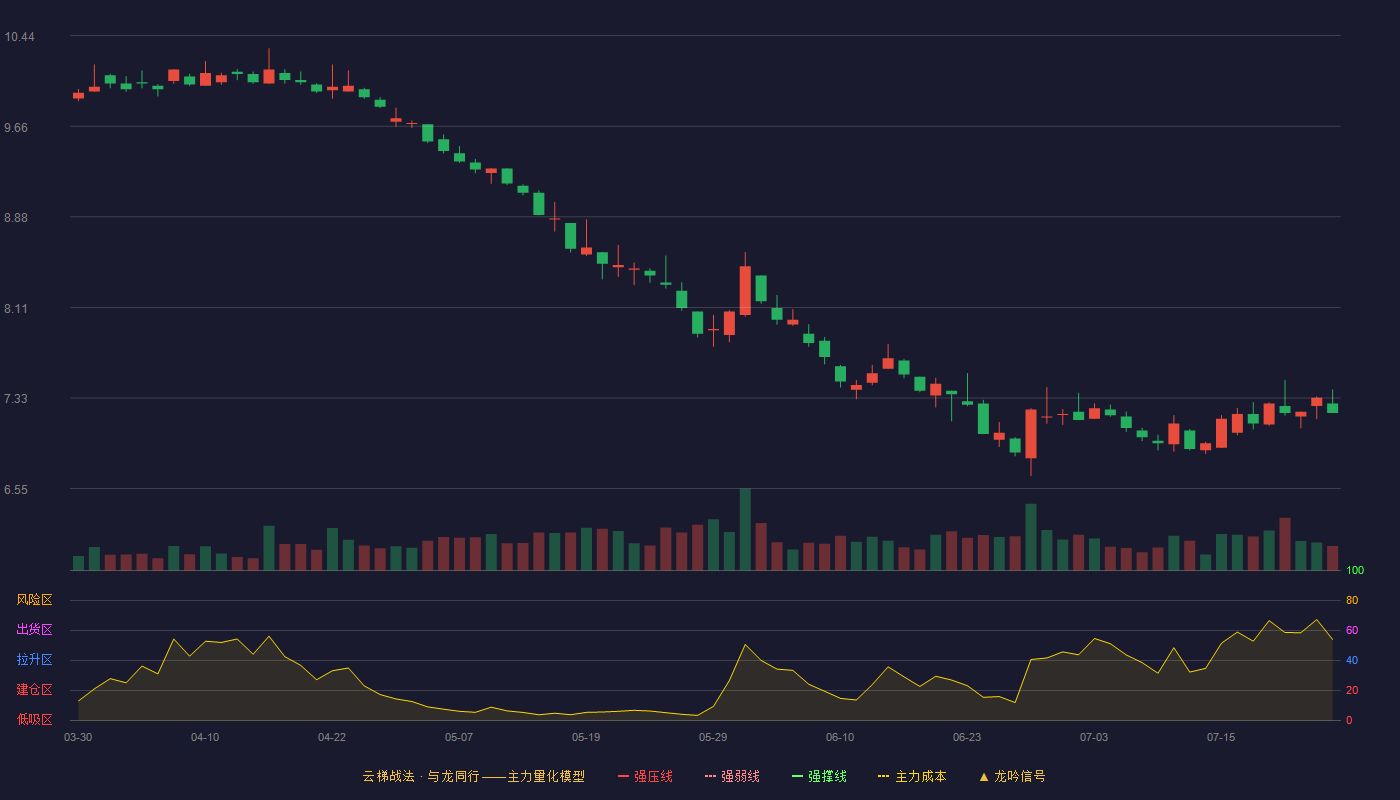Viewport: 1400px width, 800px height.
Task: Toggle the green 强撑线 legend icon
Action: tap(797, 776)
